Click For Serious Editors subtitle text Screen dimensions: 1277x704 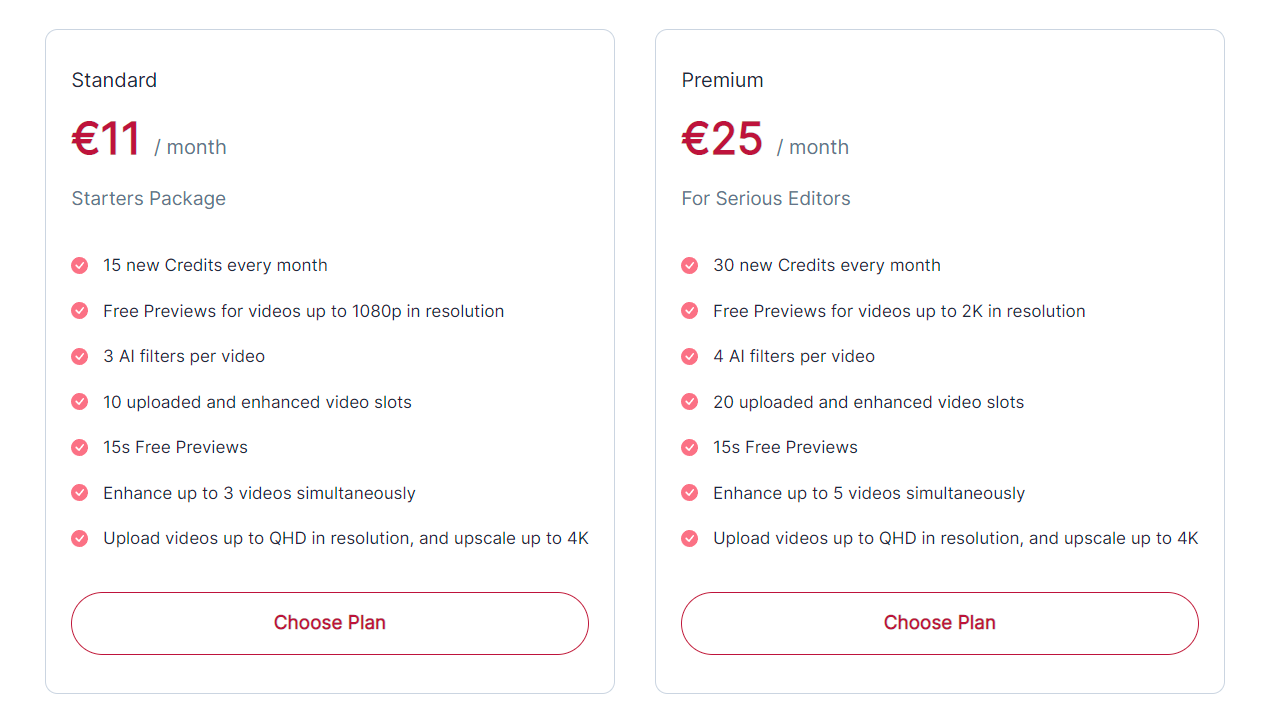click(766, 198)
